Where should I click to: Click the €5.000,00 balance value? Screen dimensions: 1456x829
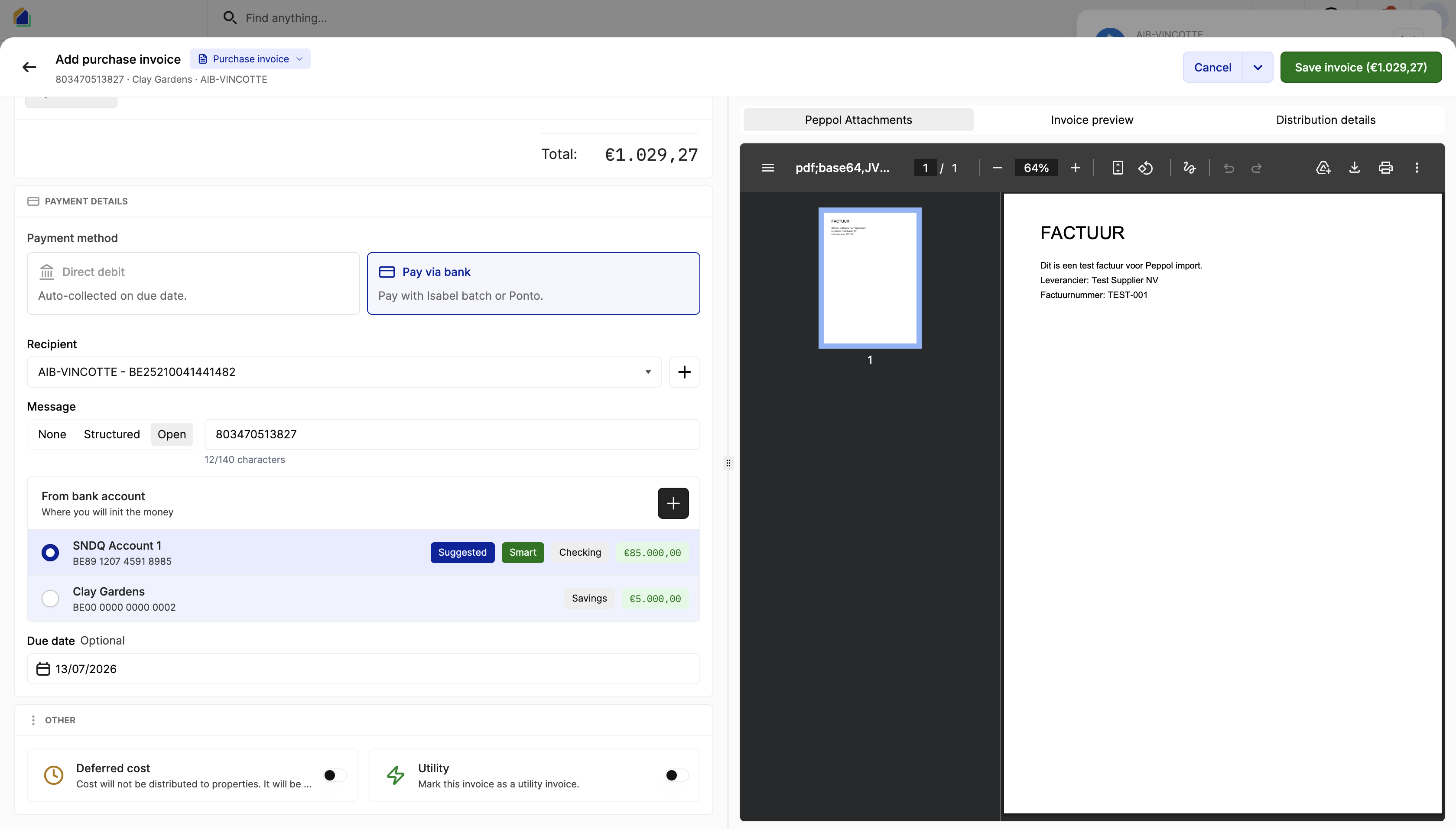pyautogui.click(x=654, y=599)
